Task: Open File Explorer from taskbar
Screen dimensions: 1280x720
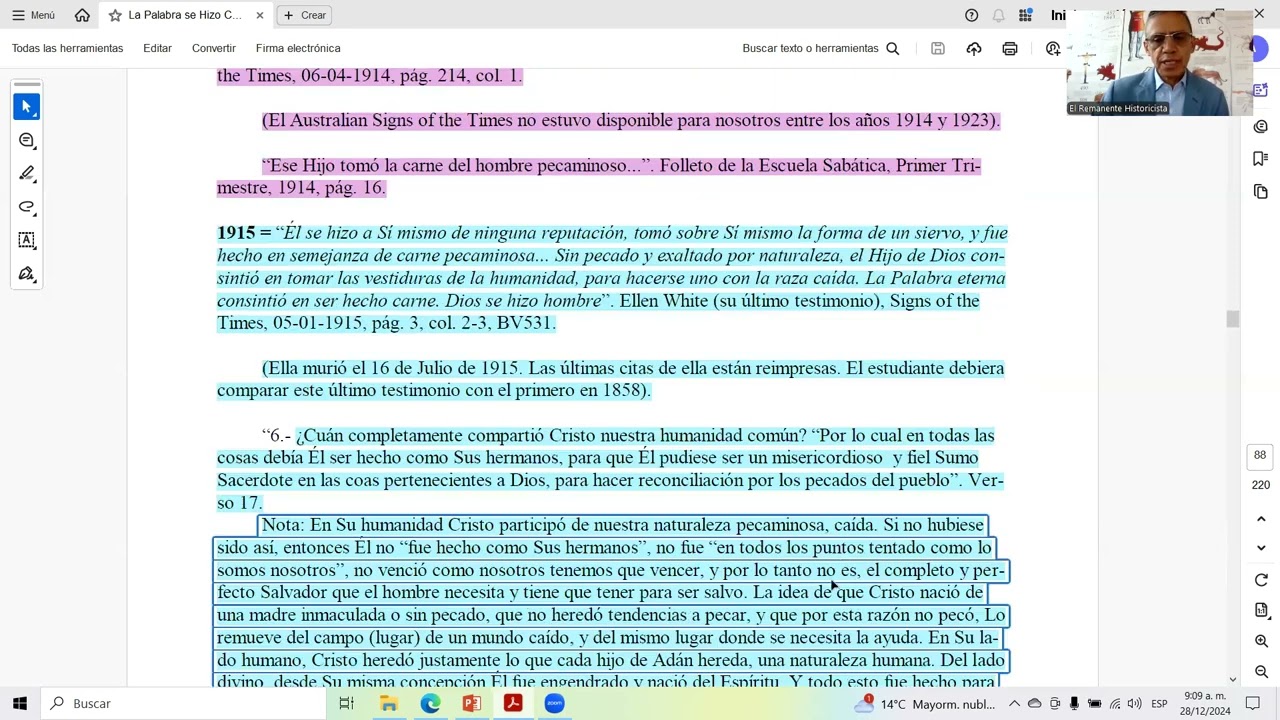Action: point(388,703)
